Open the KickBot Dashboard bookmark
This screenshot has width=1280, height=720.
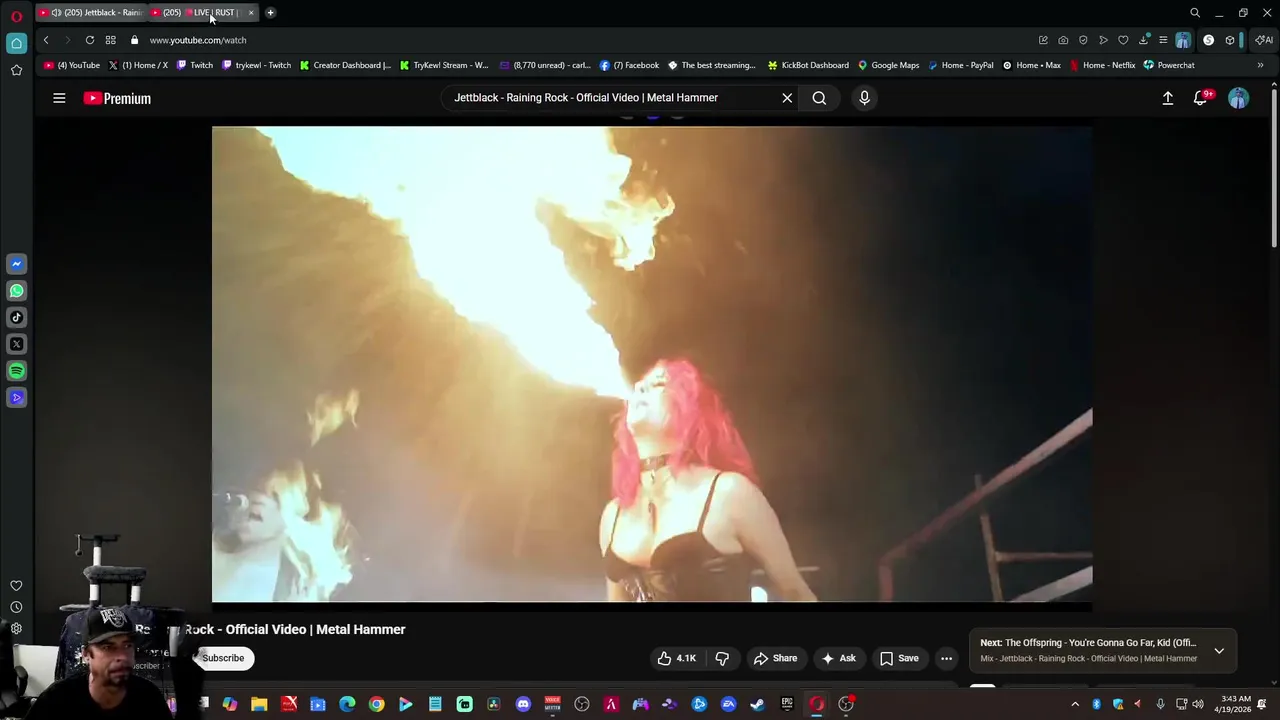[808, 65]
